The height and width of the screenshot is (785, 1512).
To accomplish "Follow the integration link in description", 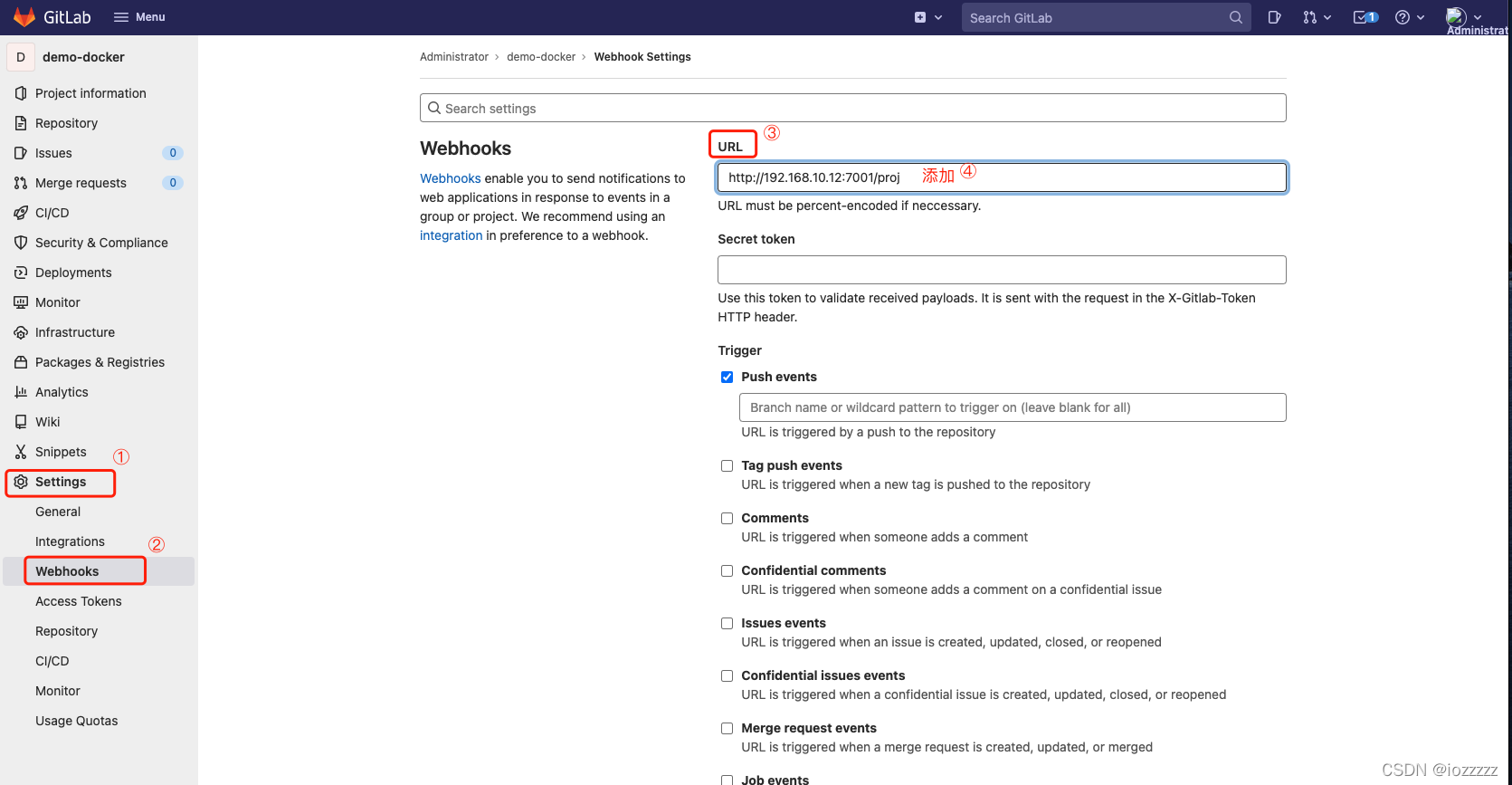I will [451, 235].
